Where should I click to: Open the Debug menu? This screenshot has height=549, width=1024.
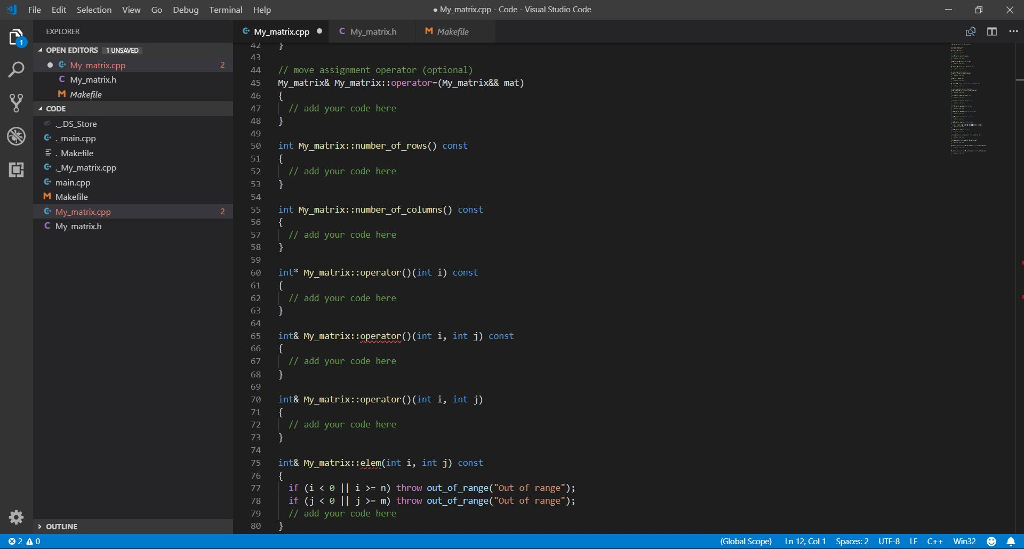tap(185, 10)
